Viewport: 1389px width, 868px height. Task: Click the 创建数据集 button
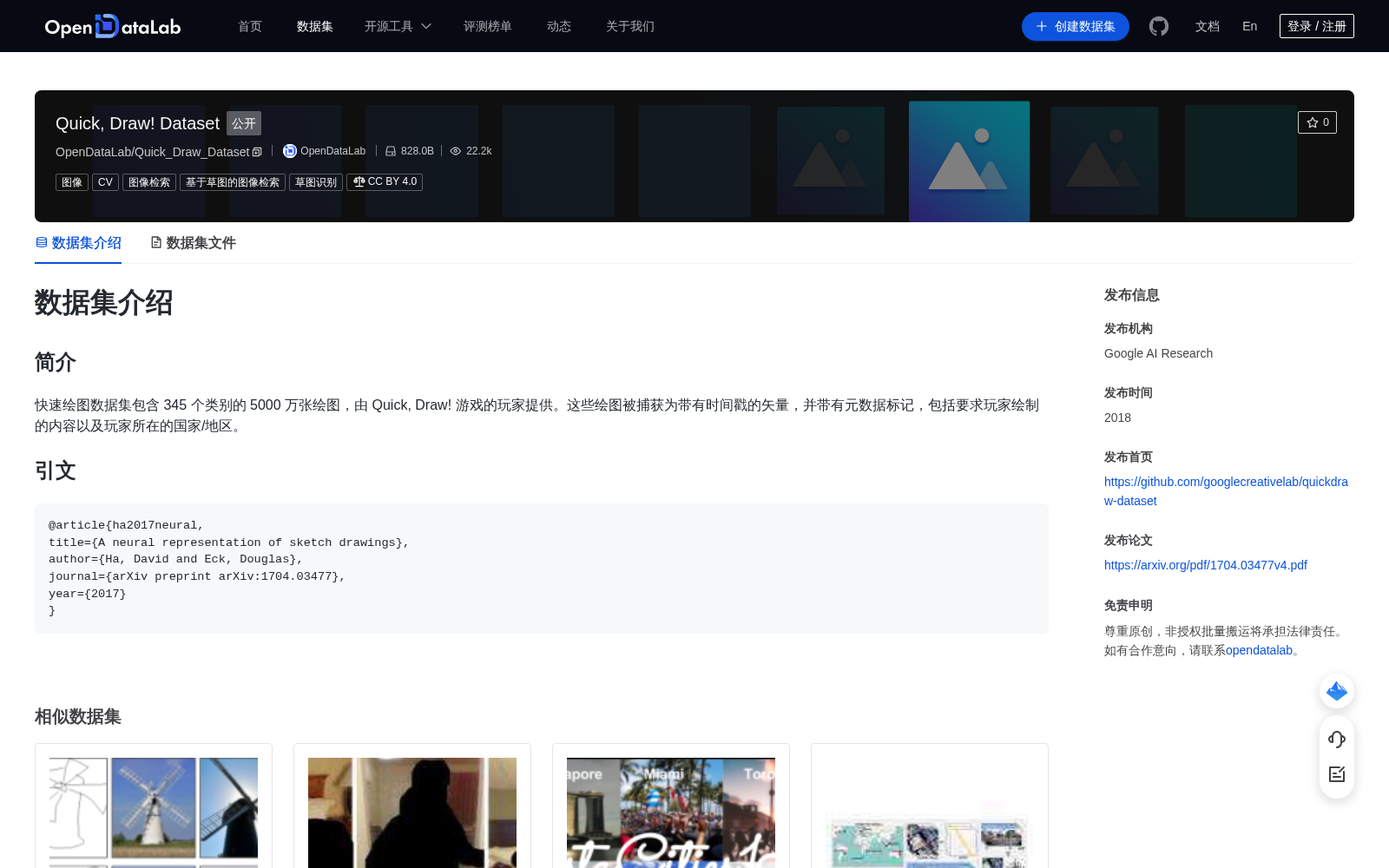coord(1076,26)
